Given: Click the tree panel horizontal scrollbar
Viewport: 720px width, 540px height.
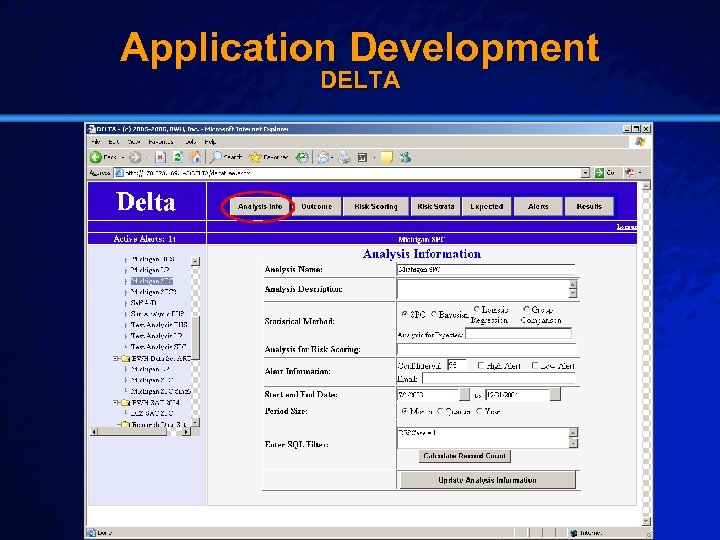Looking at the screenshot, I should [141, 432].
